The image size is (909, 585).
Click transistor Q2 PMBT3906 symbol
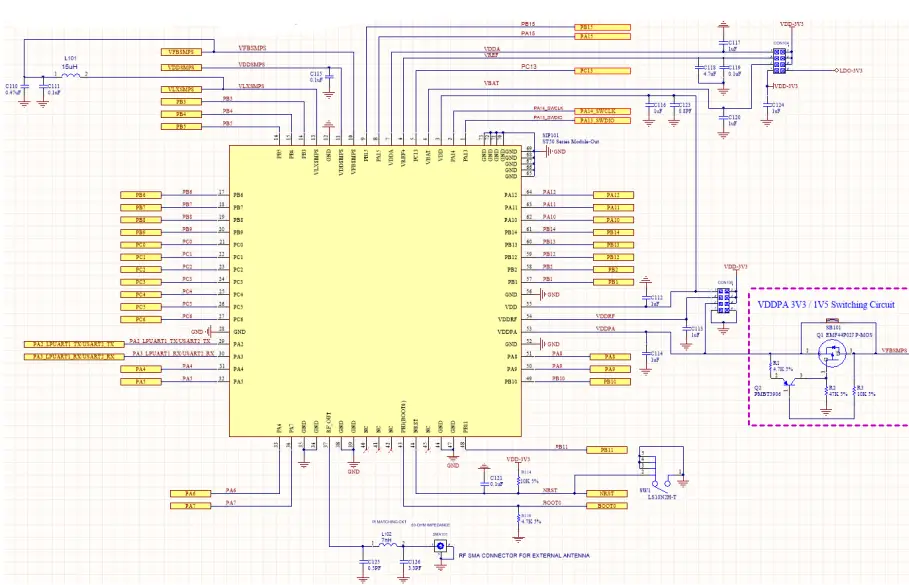(x=789, y=384)
